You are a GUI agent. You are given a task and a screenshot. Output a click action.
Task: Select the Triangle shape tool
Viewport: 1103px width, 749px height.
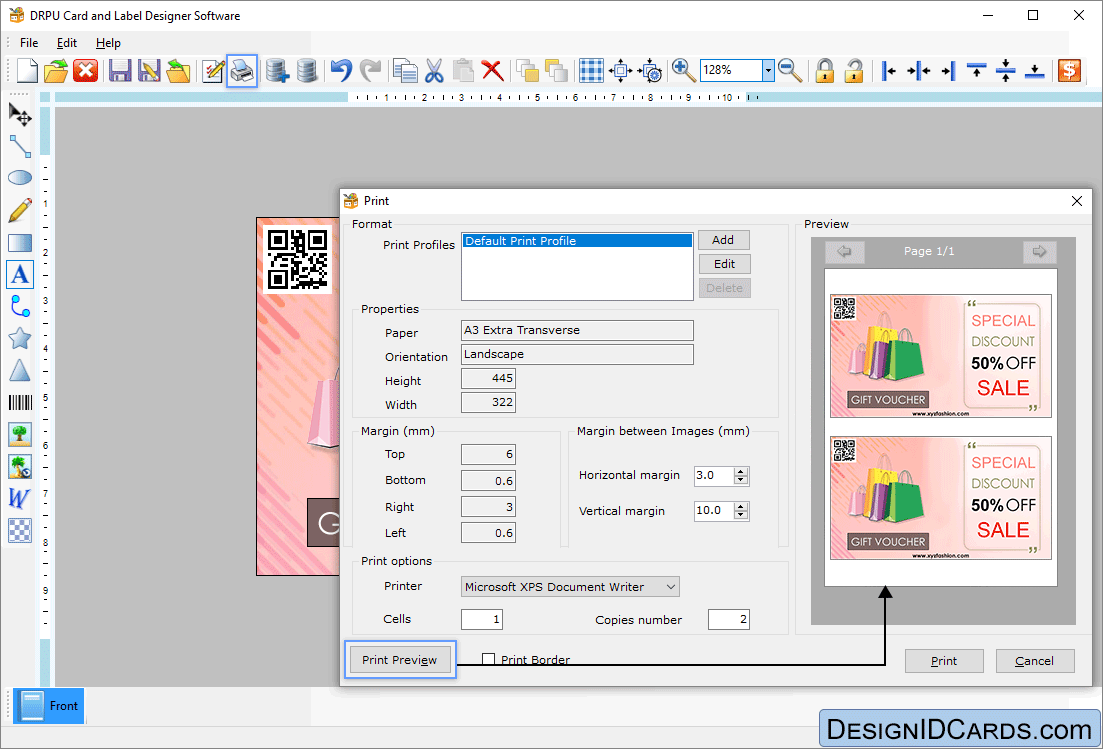[x=20, y=371]
